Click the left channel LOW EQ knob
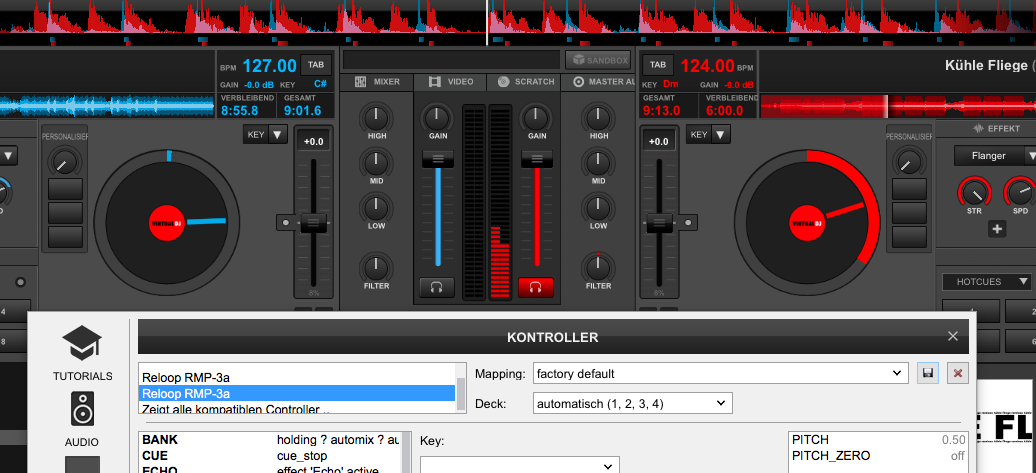This screenshot has width=1036, height=473. [375, 207]
